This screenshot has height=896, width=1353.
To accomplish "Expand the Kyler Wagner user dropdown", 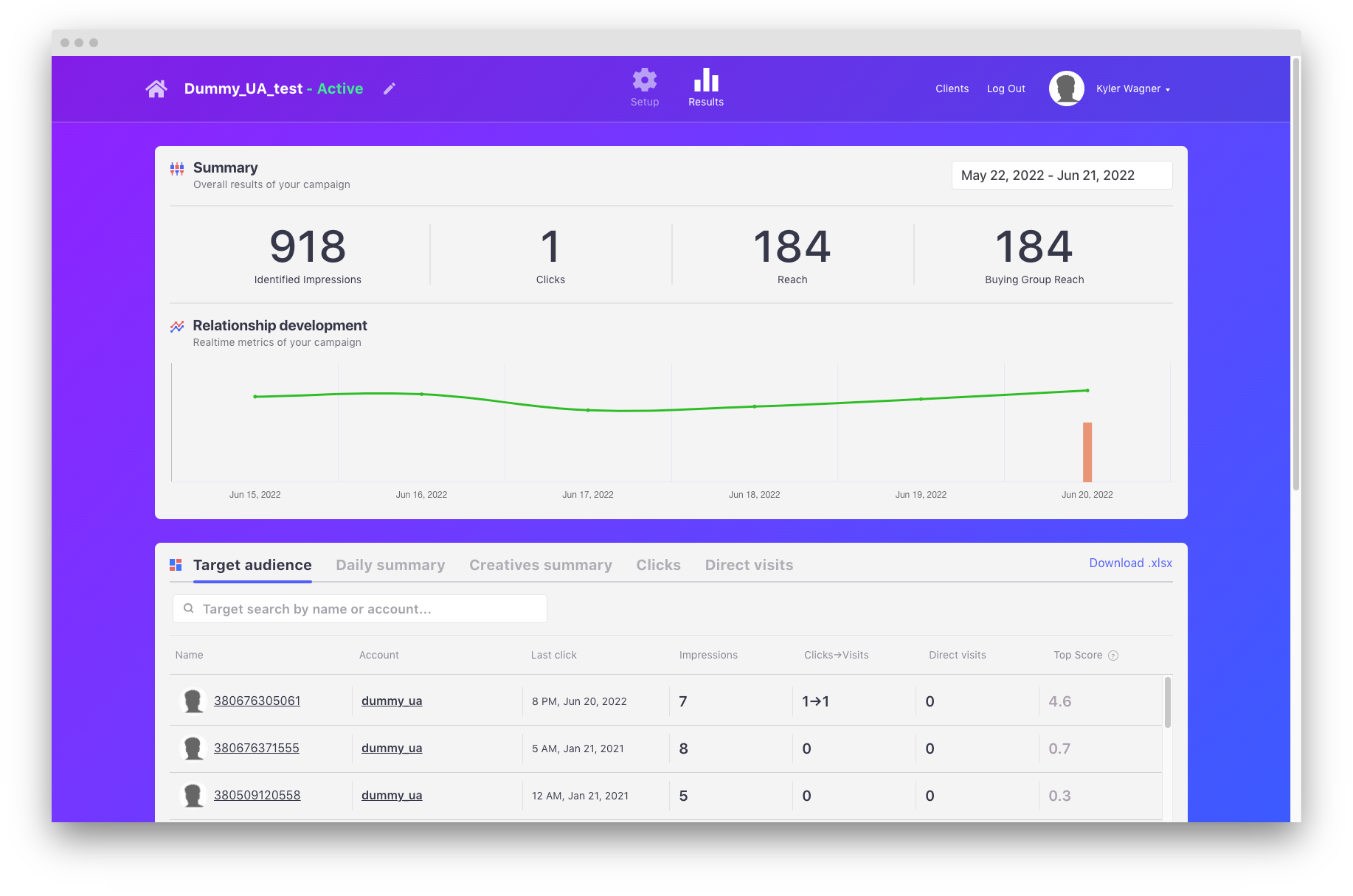I will 1133,89.
